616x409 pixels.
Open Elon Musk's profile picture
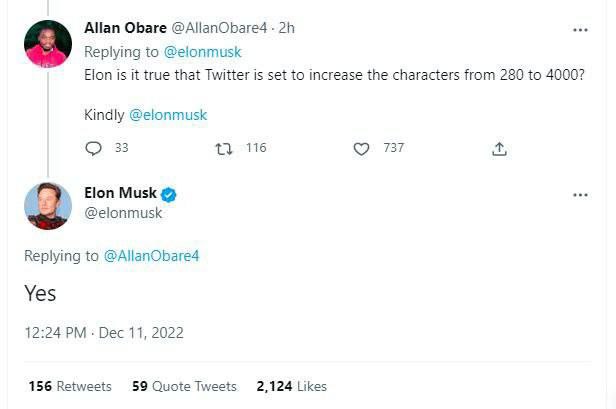point(48,205)
